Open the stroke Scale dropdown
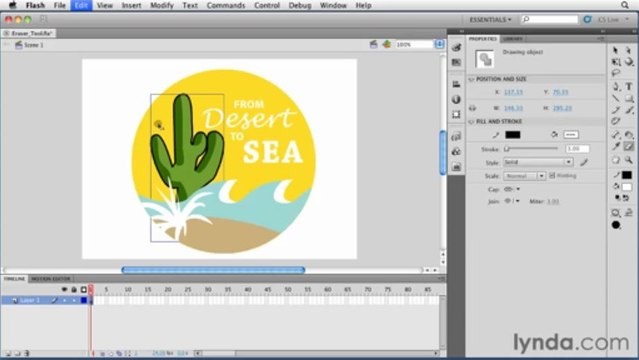This screenshot has width=639, height=360. pos(524,176)
